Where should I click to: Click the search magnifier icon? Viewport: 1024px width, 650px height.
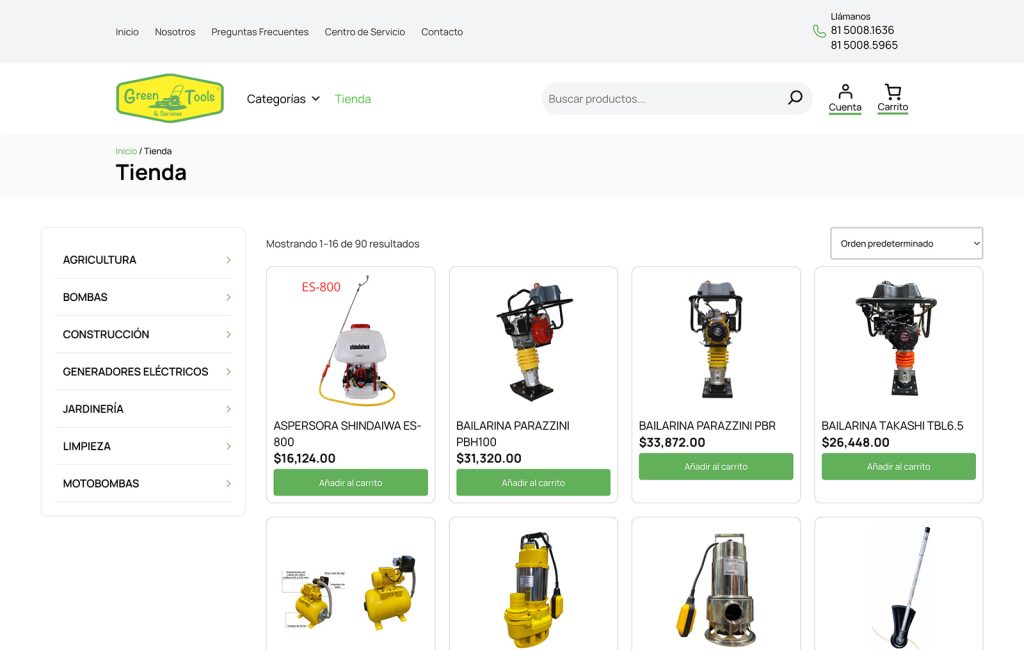(794, 98)
